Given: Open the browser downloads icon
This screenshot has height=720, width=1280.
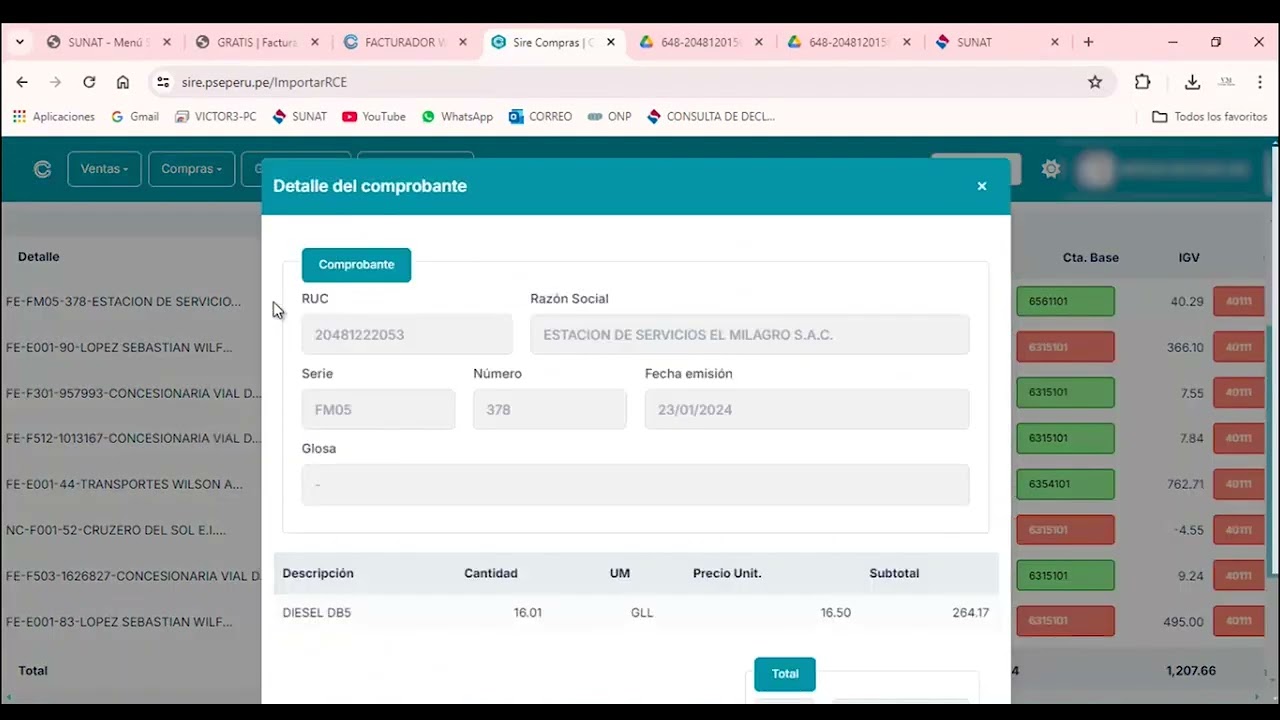Looking at the screenshot, I should click(x=1192, y=82).
